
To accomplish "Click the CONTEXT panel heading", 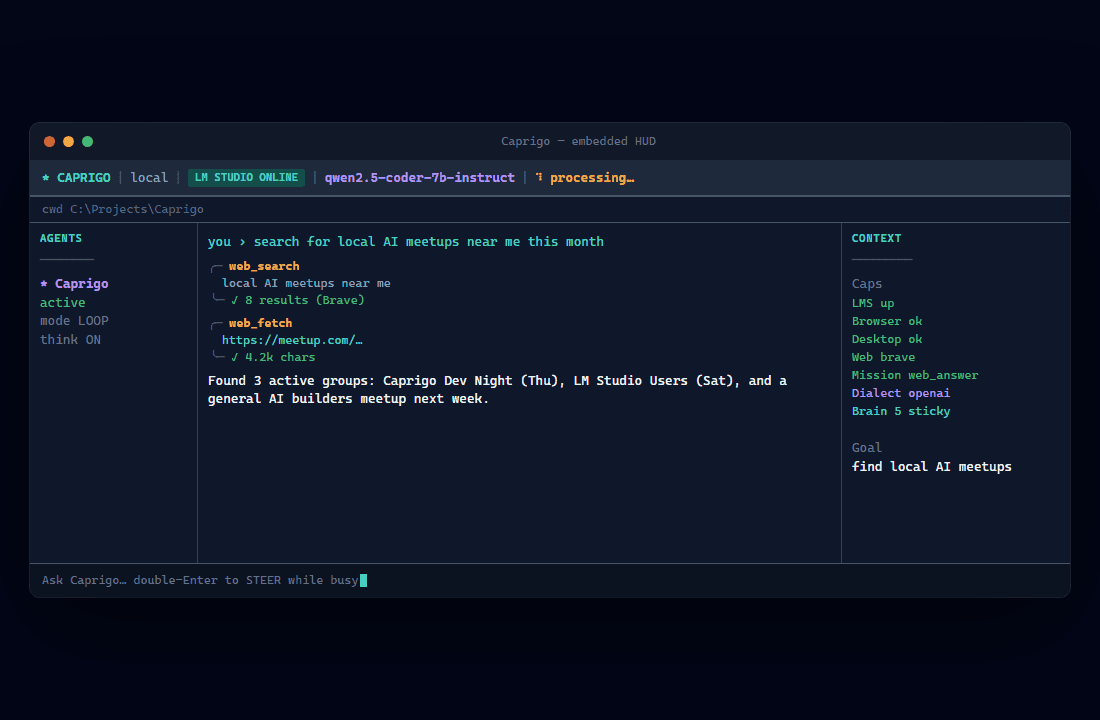I will [876, 239].
